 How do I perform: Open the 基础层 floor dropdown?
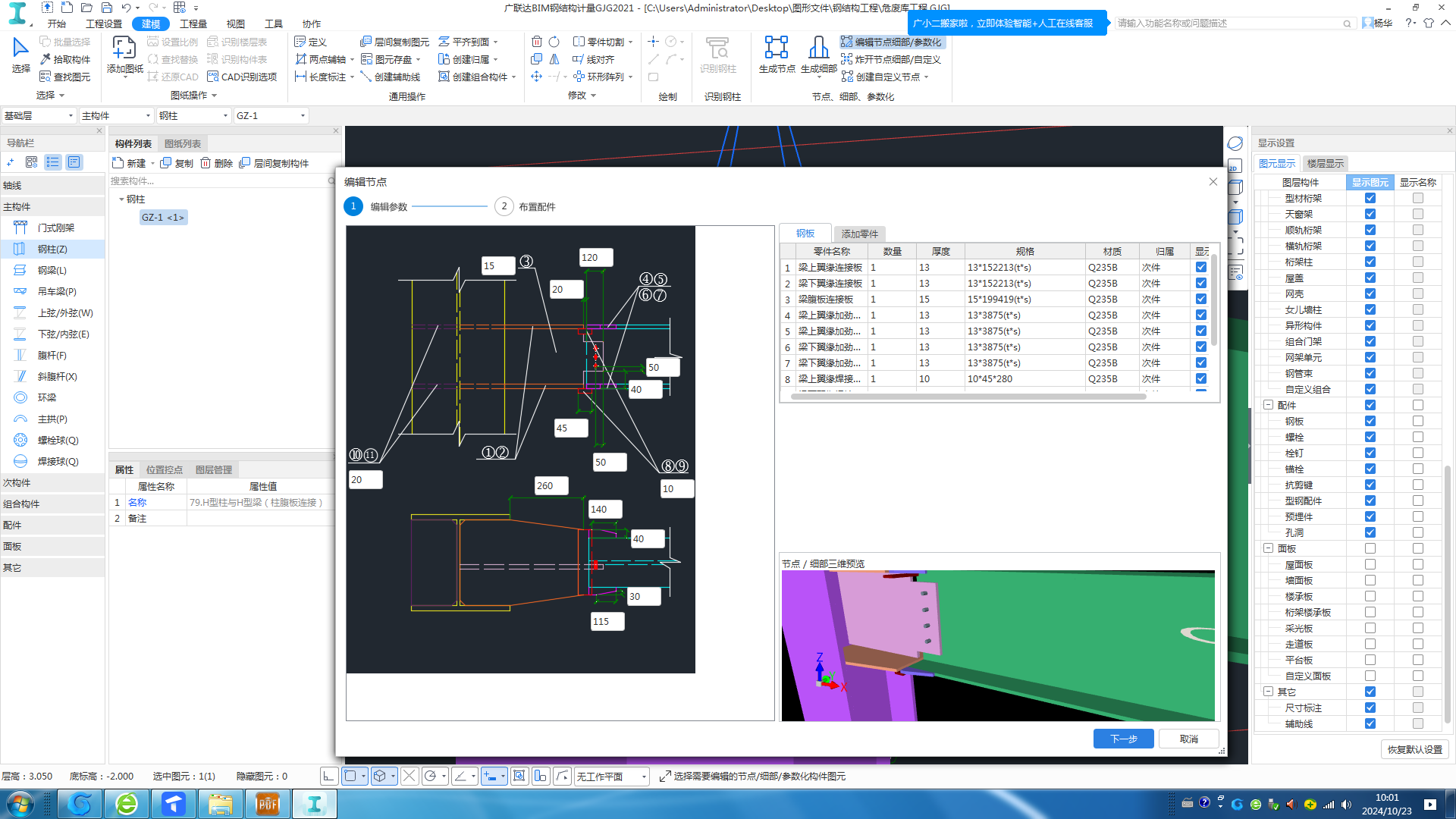pos(39,115)
